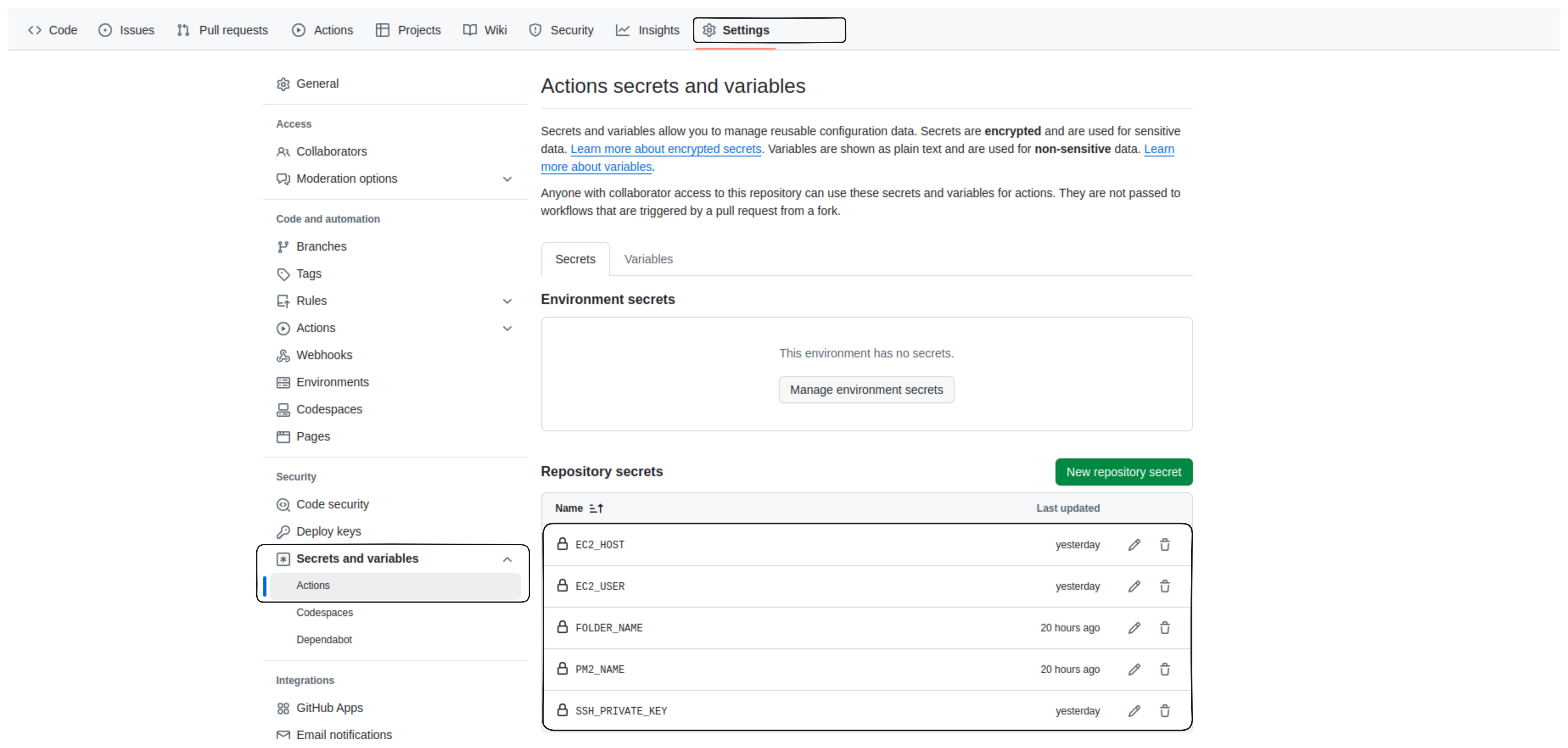This screenshot has width=1568, height=748.
Task: Click the webhook icon beside Webhooks
Action: point(283,355)
